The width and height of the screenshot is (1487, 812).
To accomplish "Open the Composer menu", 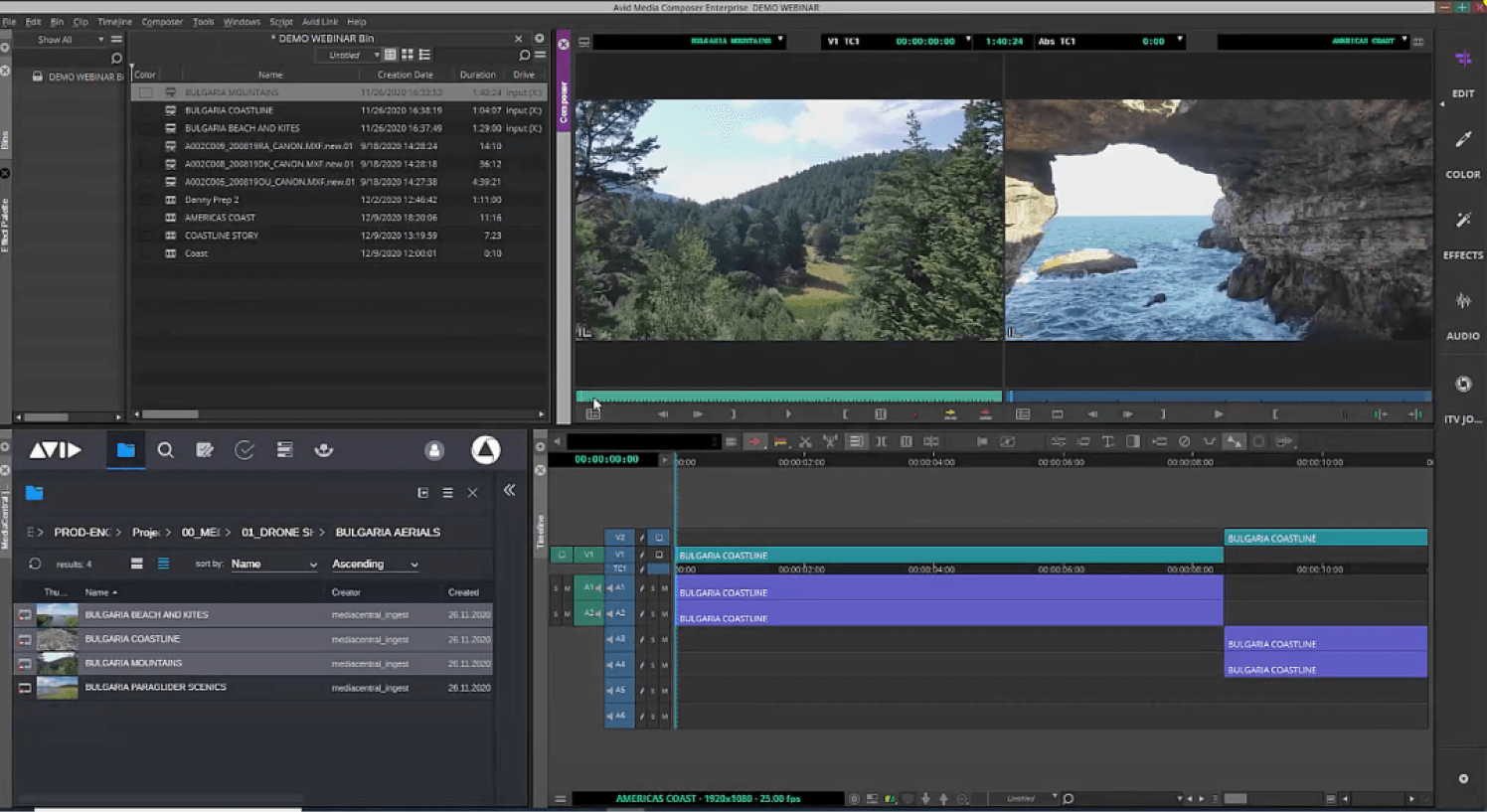I will coord(162,21).
